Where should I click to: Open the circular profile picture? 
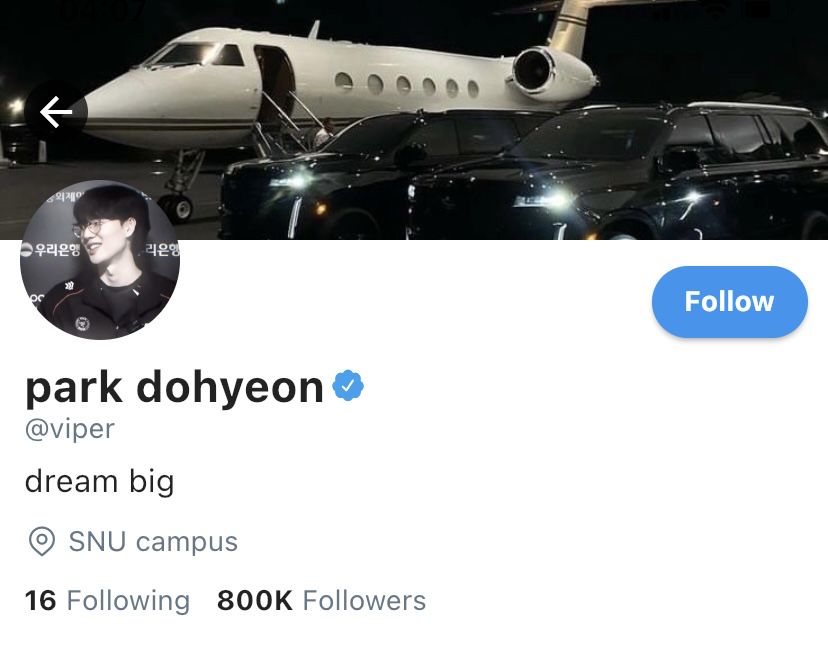click(100, 259)
